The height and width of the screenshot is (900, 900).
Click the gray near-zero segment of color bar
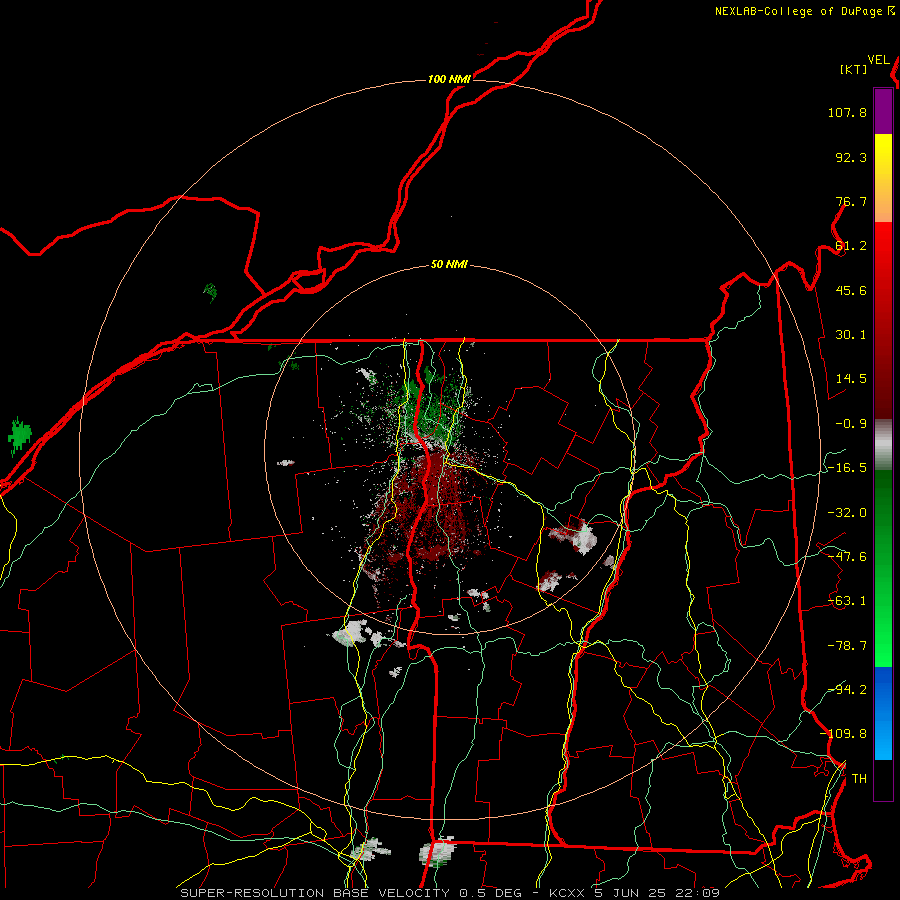click(x=883, y=445)
